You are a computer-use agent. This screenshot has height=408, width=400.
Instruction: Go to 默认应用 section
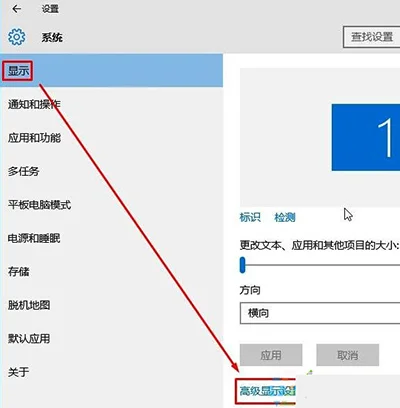point(29,339)
